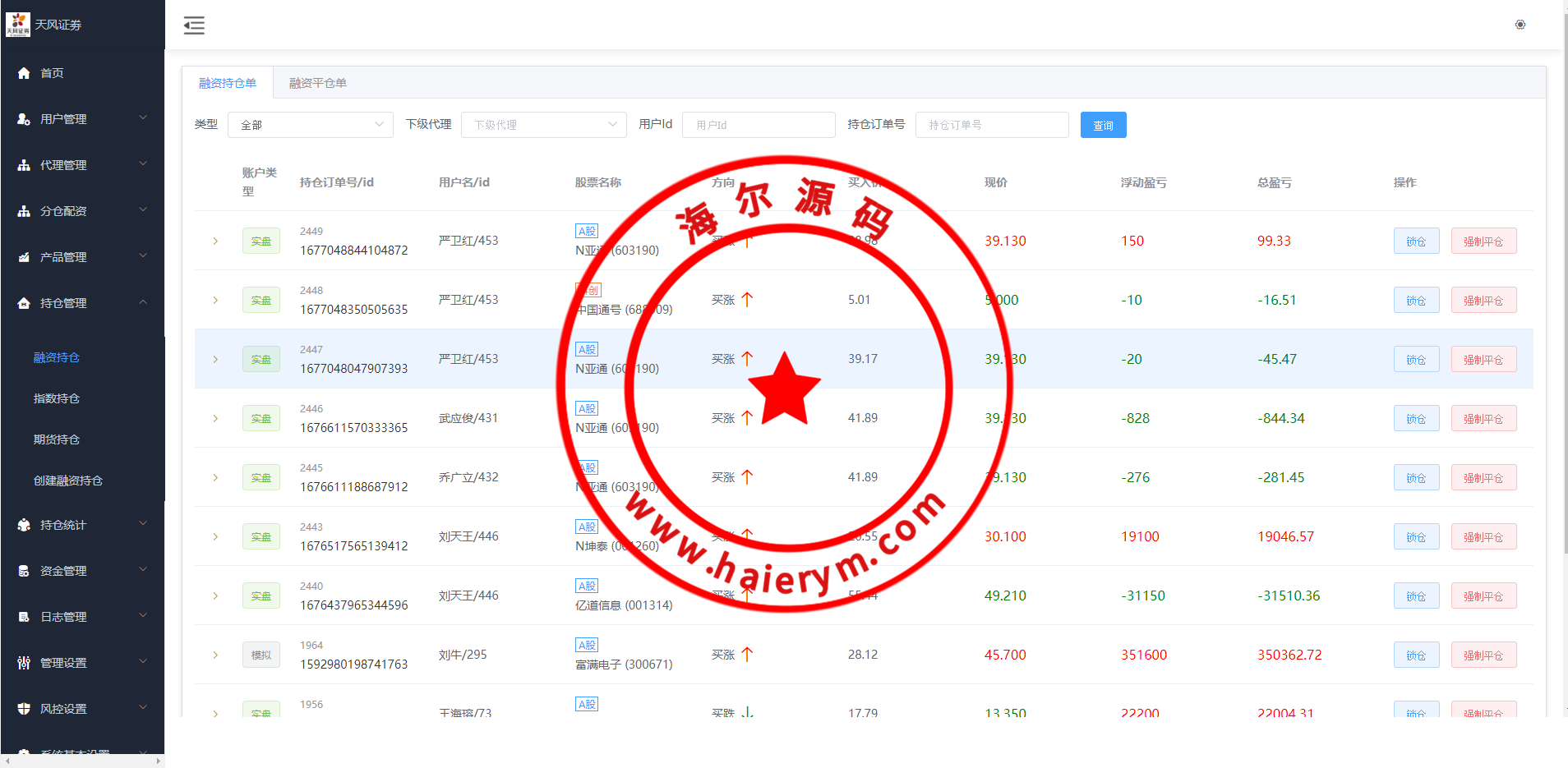Focus the 持仓订单号 input field

991,125
